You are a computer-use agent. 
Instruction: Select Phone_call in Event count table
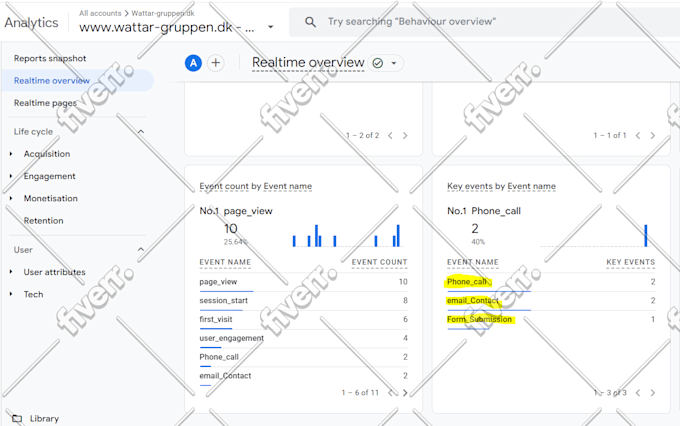point(304,357)
